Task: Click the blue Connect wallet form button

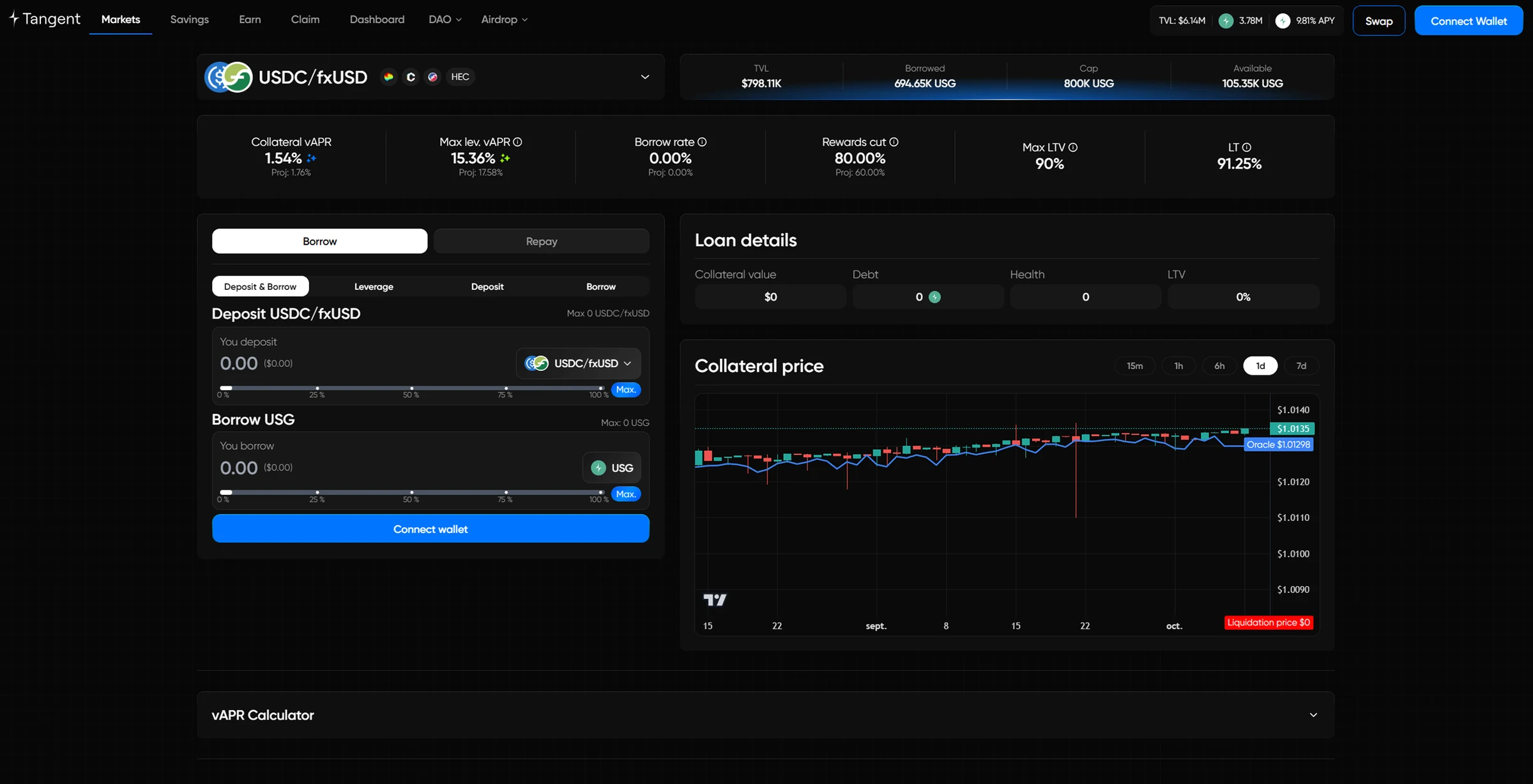Action: tap(431, 529)
